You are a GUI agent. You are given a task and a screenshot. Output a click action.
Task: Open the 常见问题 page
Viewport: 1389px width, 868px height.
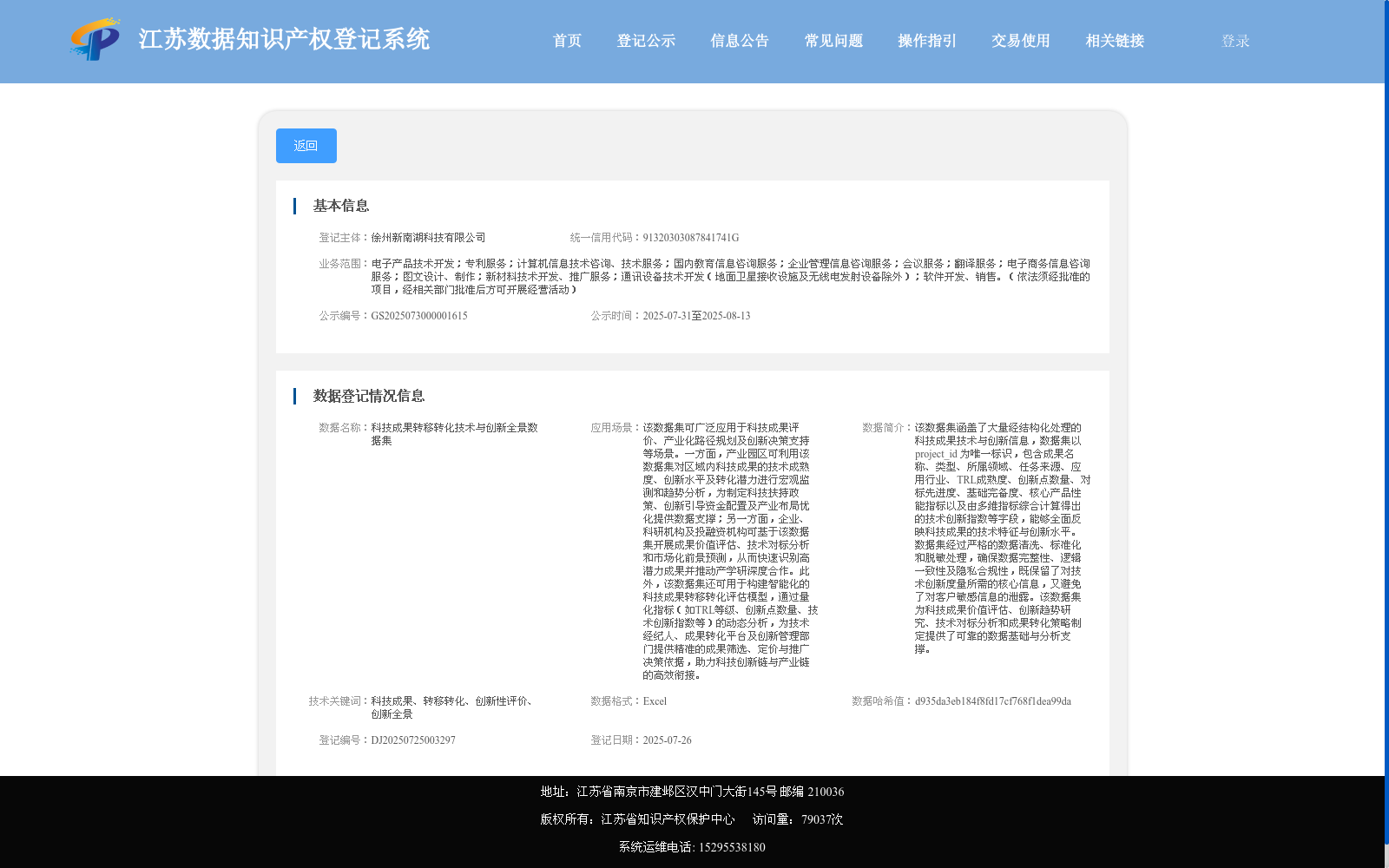pyautogui.click(x=833, y=41)
